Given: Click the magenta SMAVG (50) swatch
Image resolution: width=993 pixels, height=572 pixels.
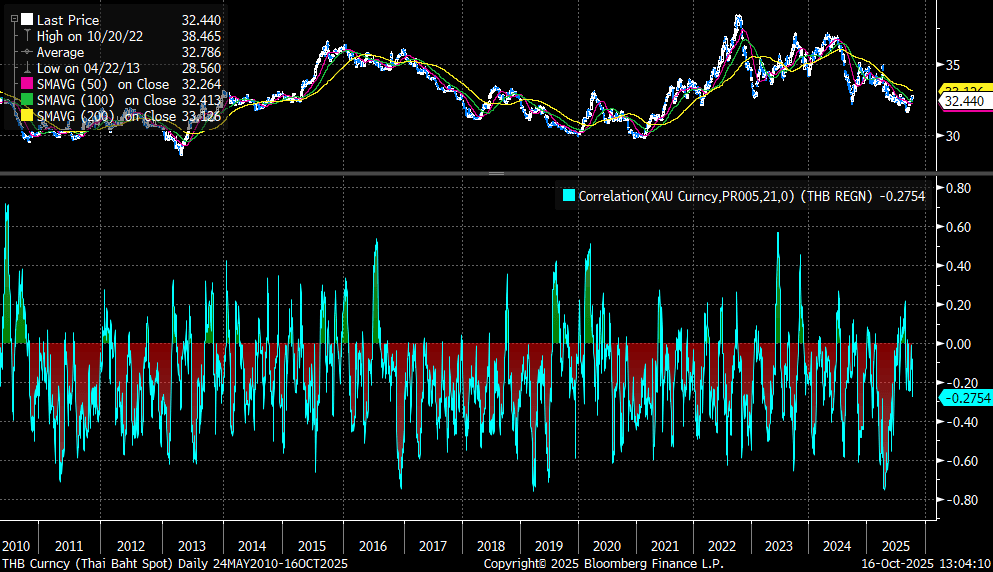Looking at the screenshot, I should pyautogui.click(x=27, y=84).
